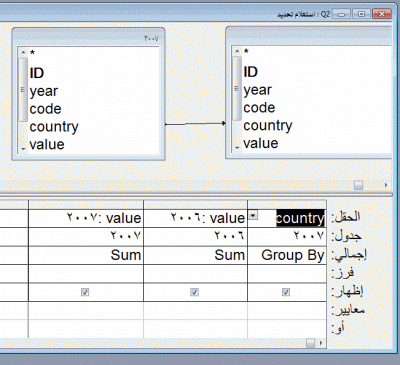Click table cell ٢٠٠٧ under ٢٠٠٧: value
Screen dimensions: 400x365
pos(86,237)
